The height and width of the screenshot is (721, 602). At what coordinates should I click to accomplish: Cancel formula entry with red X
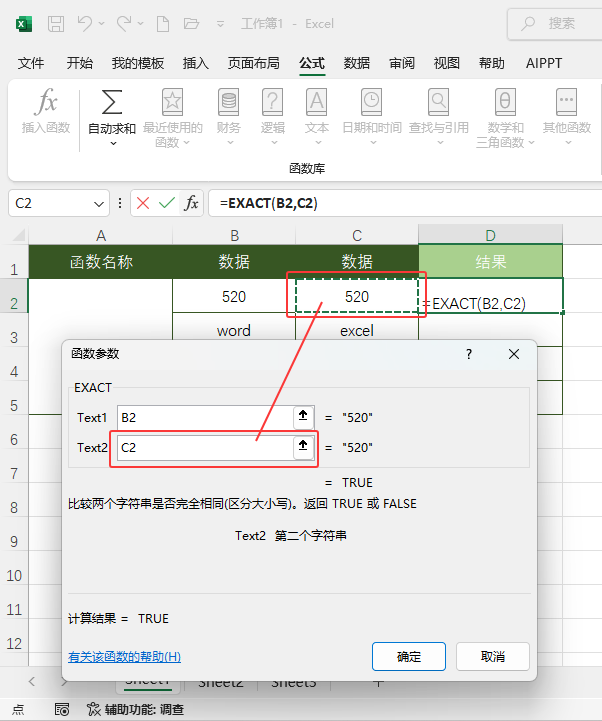point(143,203)
